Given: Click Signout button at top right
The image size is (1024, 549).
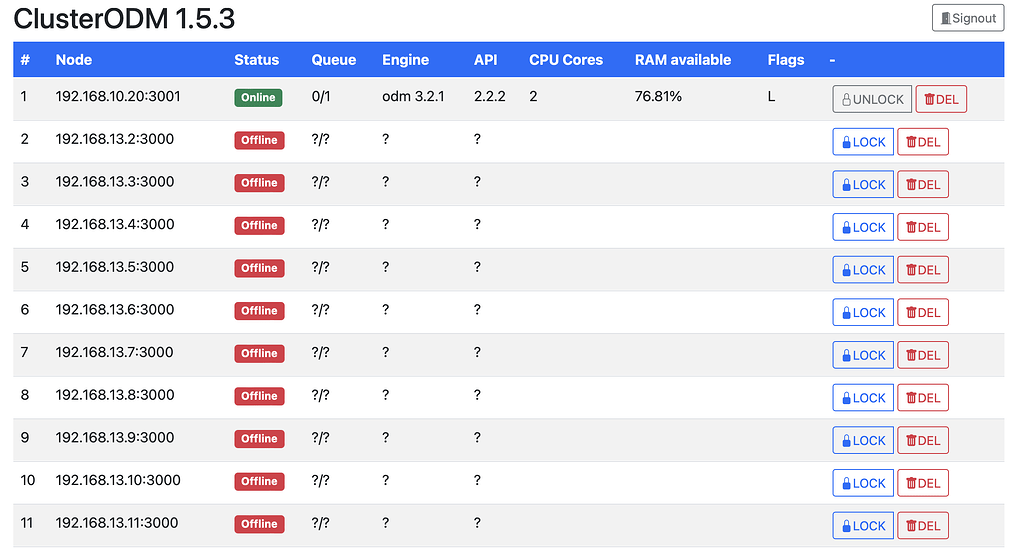Looking at the screenshot, I should point(967,18).
